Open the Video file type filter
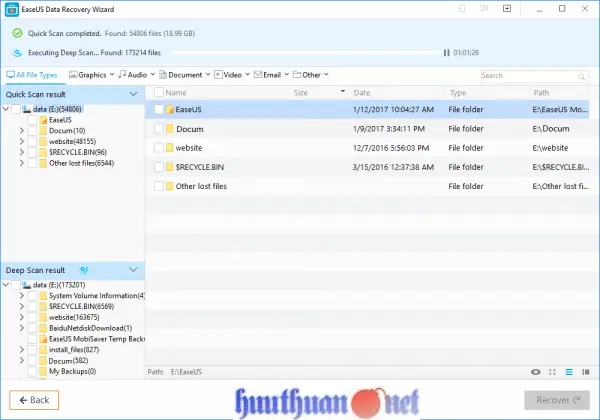The height and width of the screenshot is (420, 600). (x=232, y=75)
